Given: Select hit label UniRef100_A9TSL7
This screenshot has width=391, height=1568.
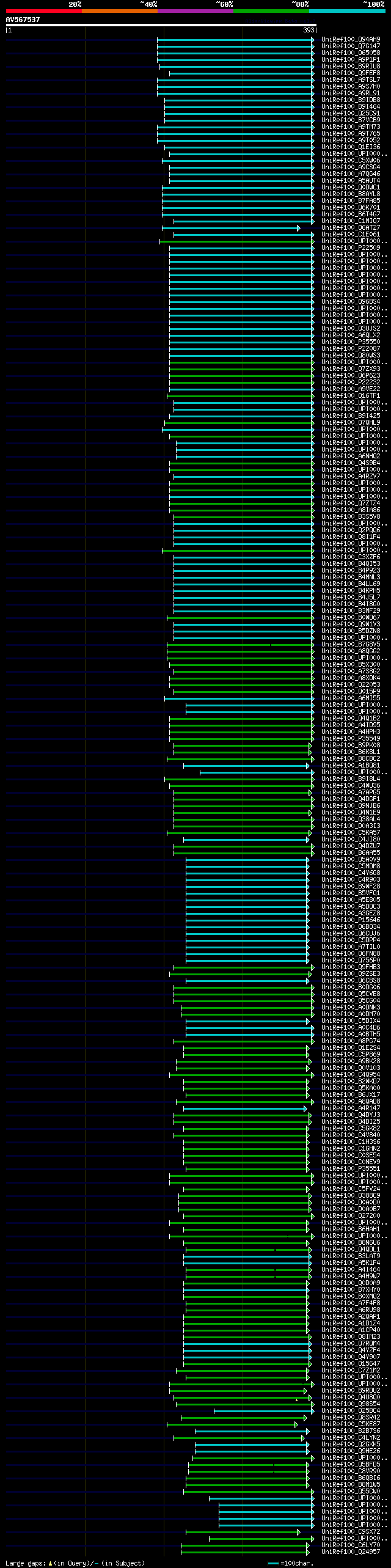Looking at the screenshot, I should click(351, 79).
